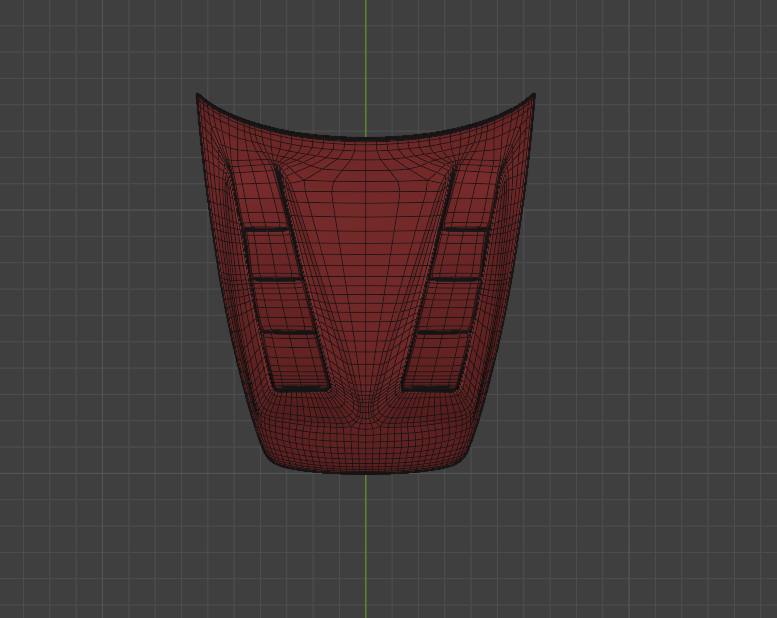Click the bottom-right vent recess on the hood

(x=435, y=361)
